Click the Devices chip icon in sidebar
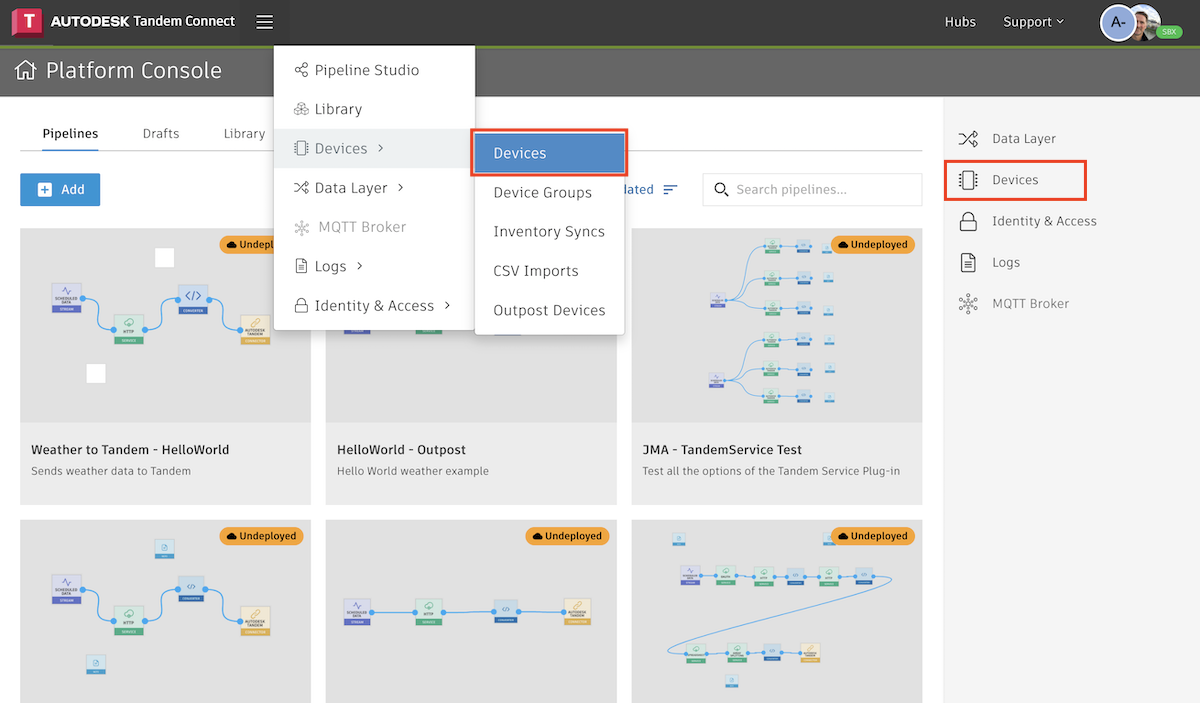Image resolution: width=1200 pixels, height=703 pixels. (x=968, y=180)
